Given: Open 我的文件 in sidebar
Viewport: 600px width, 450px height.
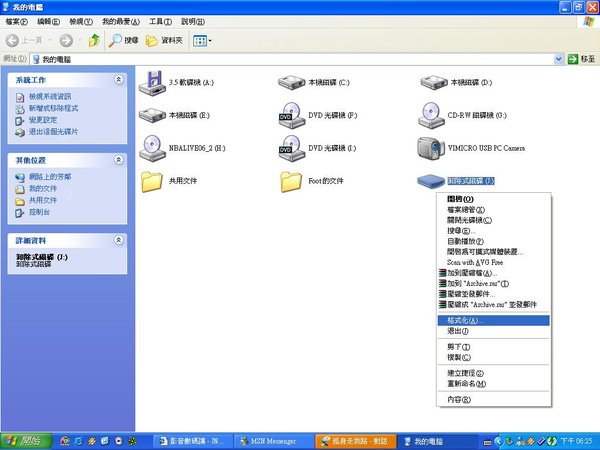Looking at the screenshot, I should (42, 189).
